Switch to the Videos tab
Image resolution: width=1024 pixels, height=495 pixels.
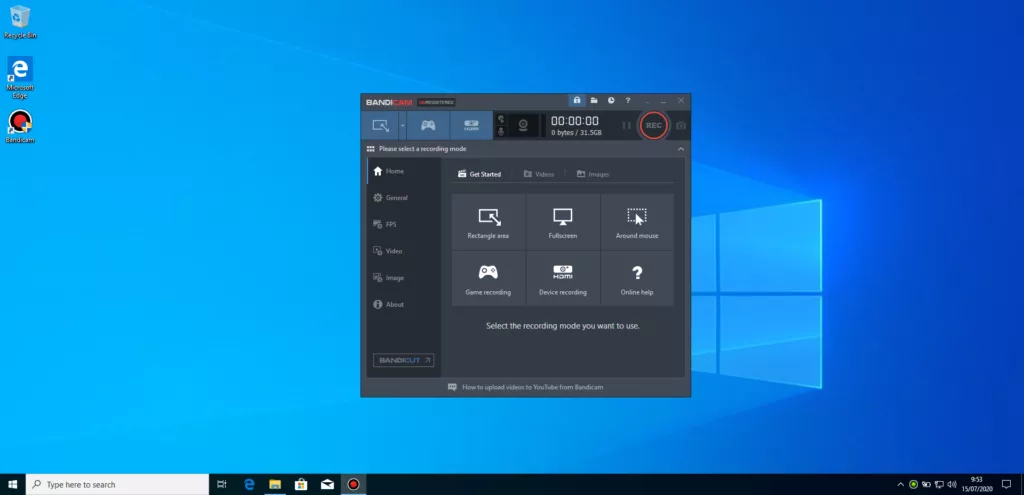[x=538, y=174]
